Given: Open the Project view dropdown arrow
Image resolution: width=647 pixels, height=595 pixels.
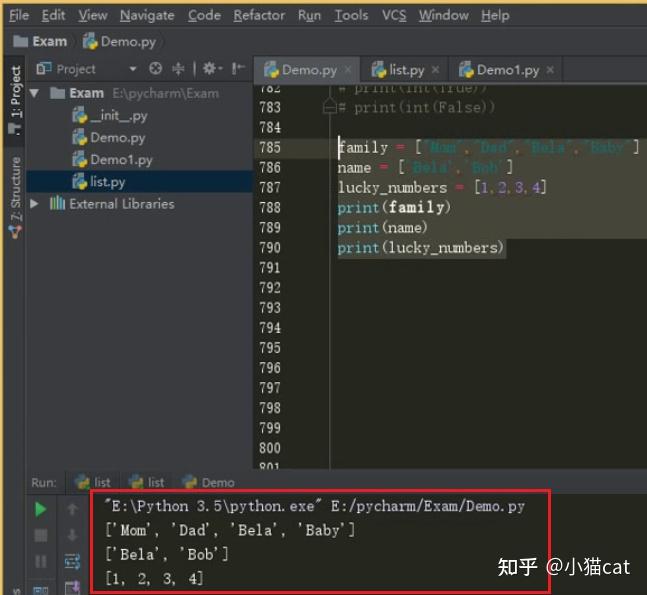Looking at the screenshot, I should (x=133, y=68).
